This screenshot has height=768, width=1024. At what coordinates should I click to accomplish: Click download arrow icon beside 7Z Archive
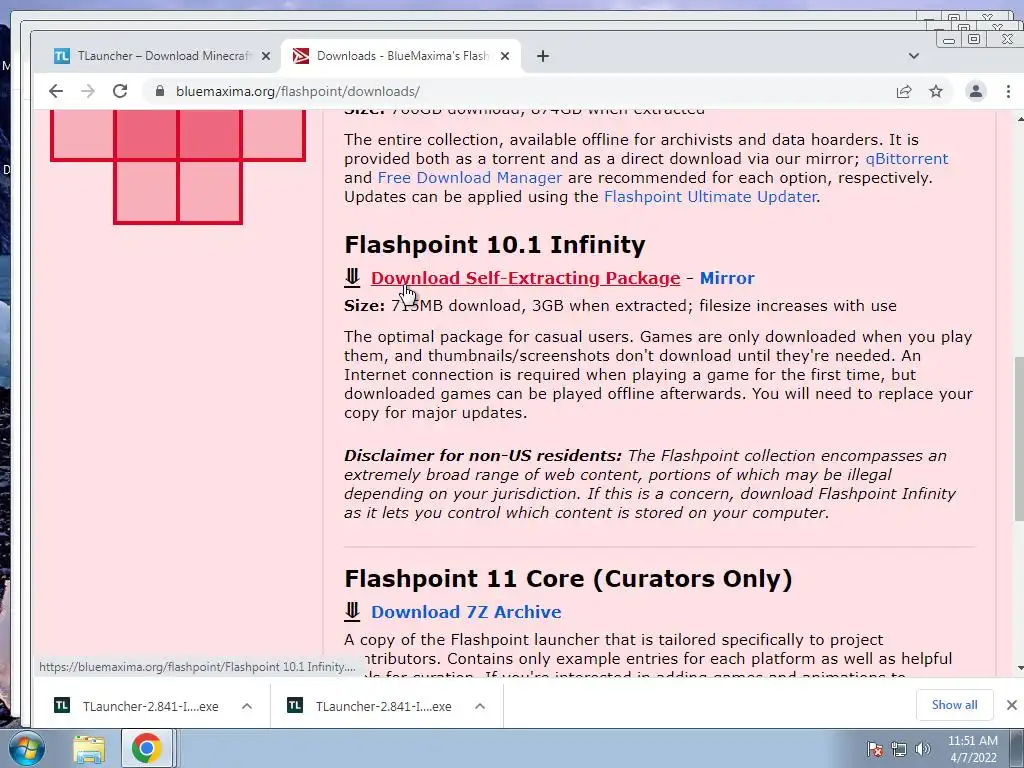tap(352, 611)
